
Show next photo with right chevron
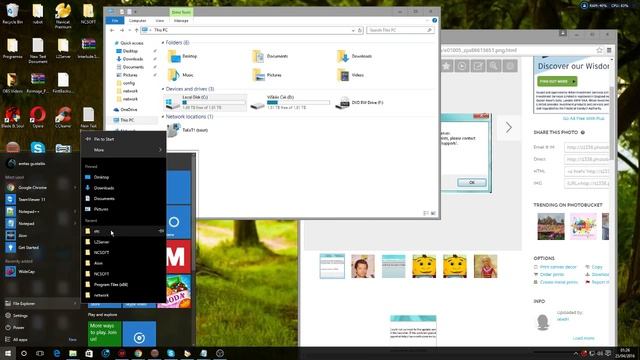tap(509, 127)
